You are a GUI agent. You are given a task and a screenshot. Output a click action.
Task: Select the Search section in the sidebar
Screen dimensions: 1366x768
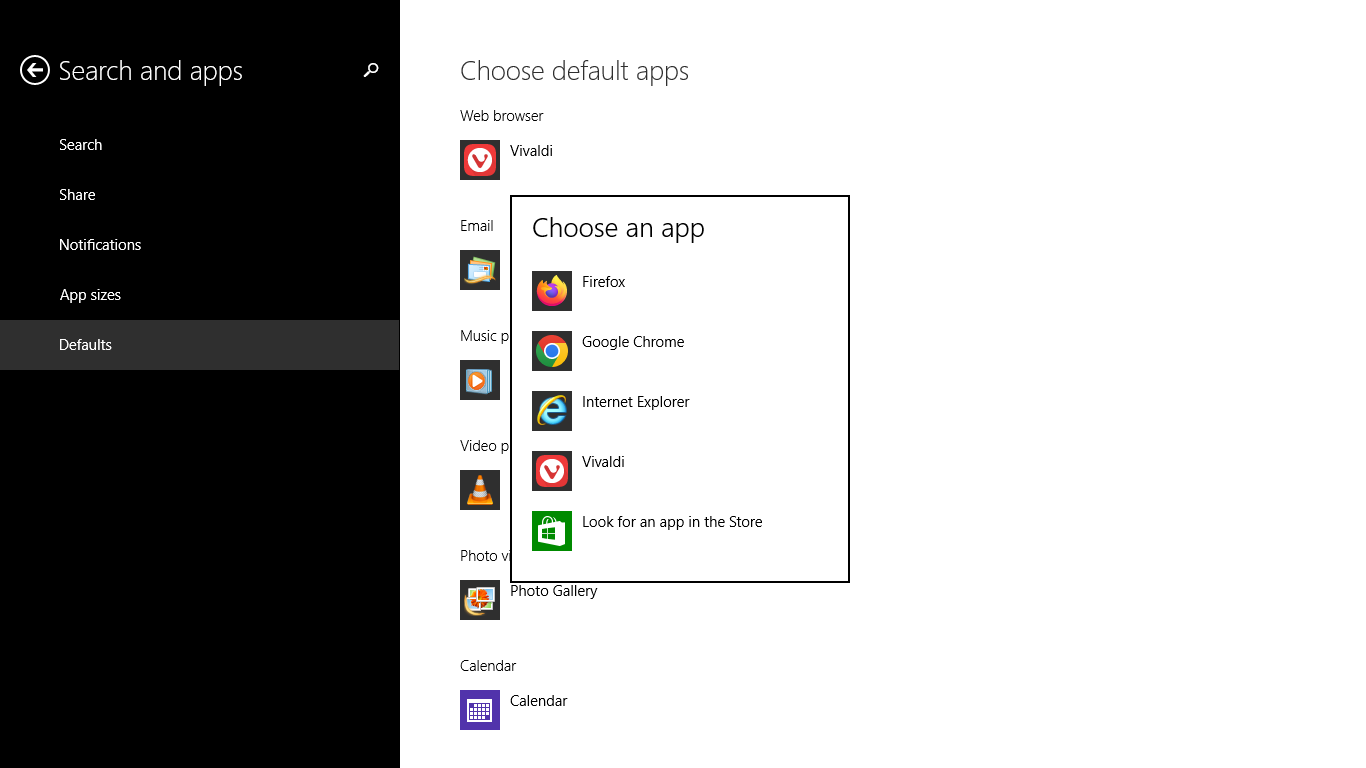[x=80, y=144]
